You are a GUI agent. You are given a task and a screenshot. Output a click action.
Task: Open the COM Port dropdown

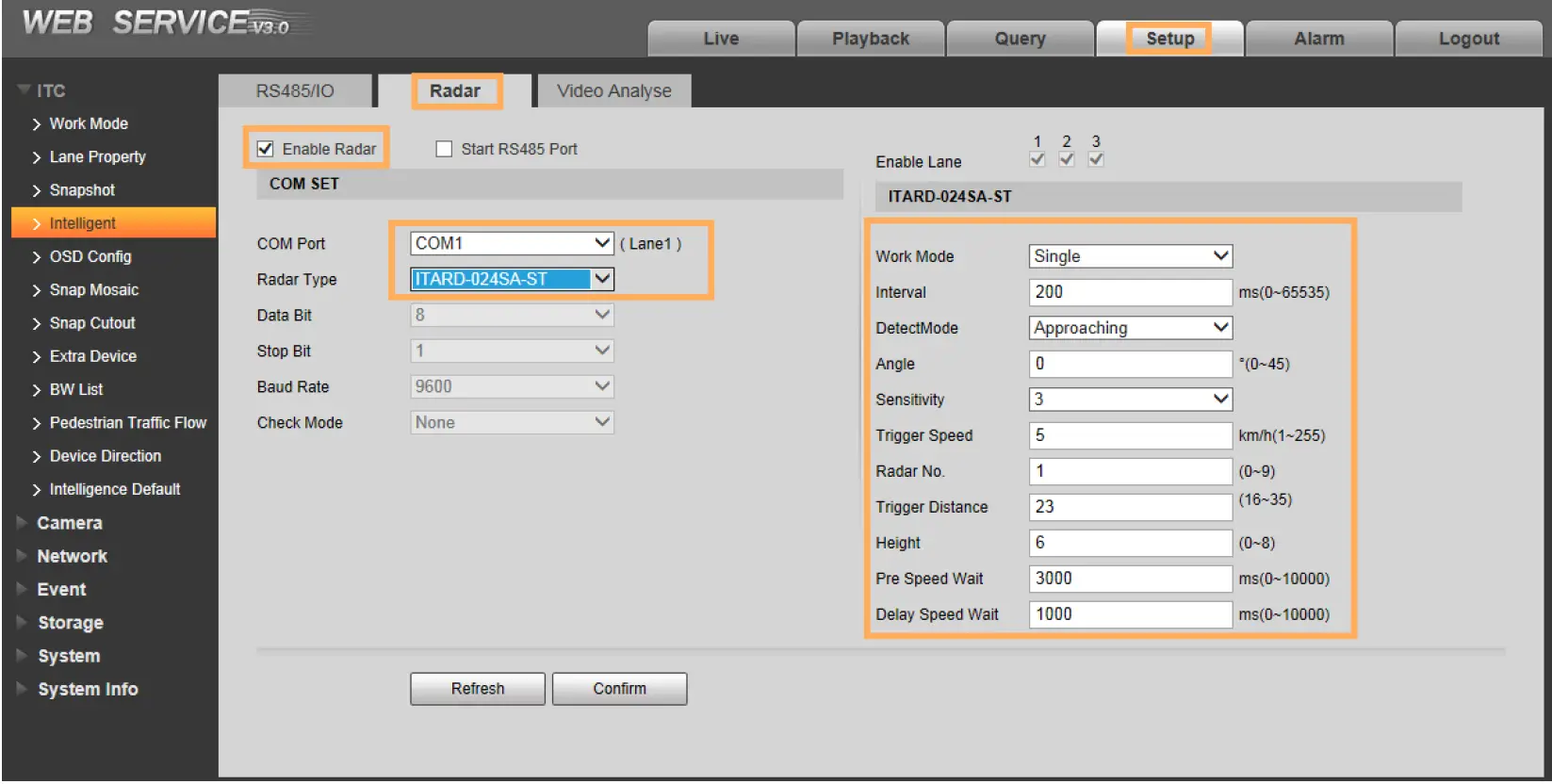coord(513,243)
